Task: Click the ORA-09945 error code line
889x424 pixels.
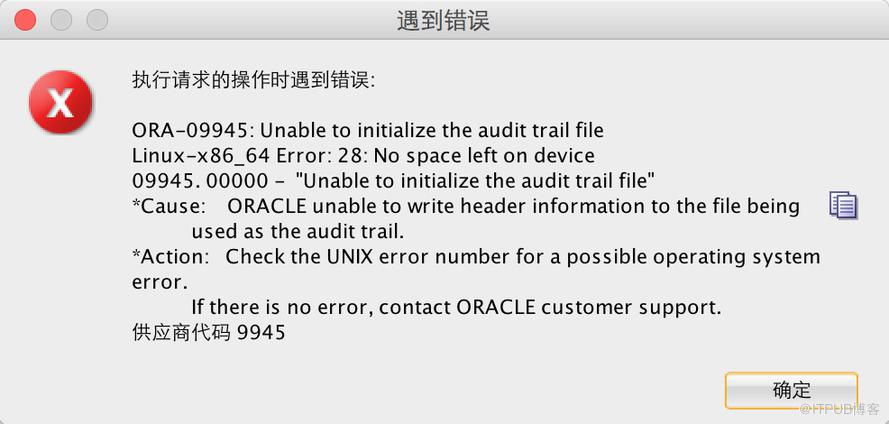Action: (x=368, y=131)
